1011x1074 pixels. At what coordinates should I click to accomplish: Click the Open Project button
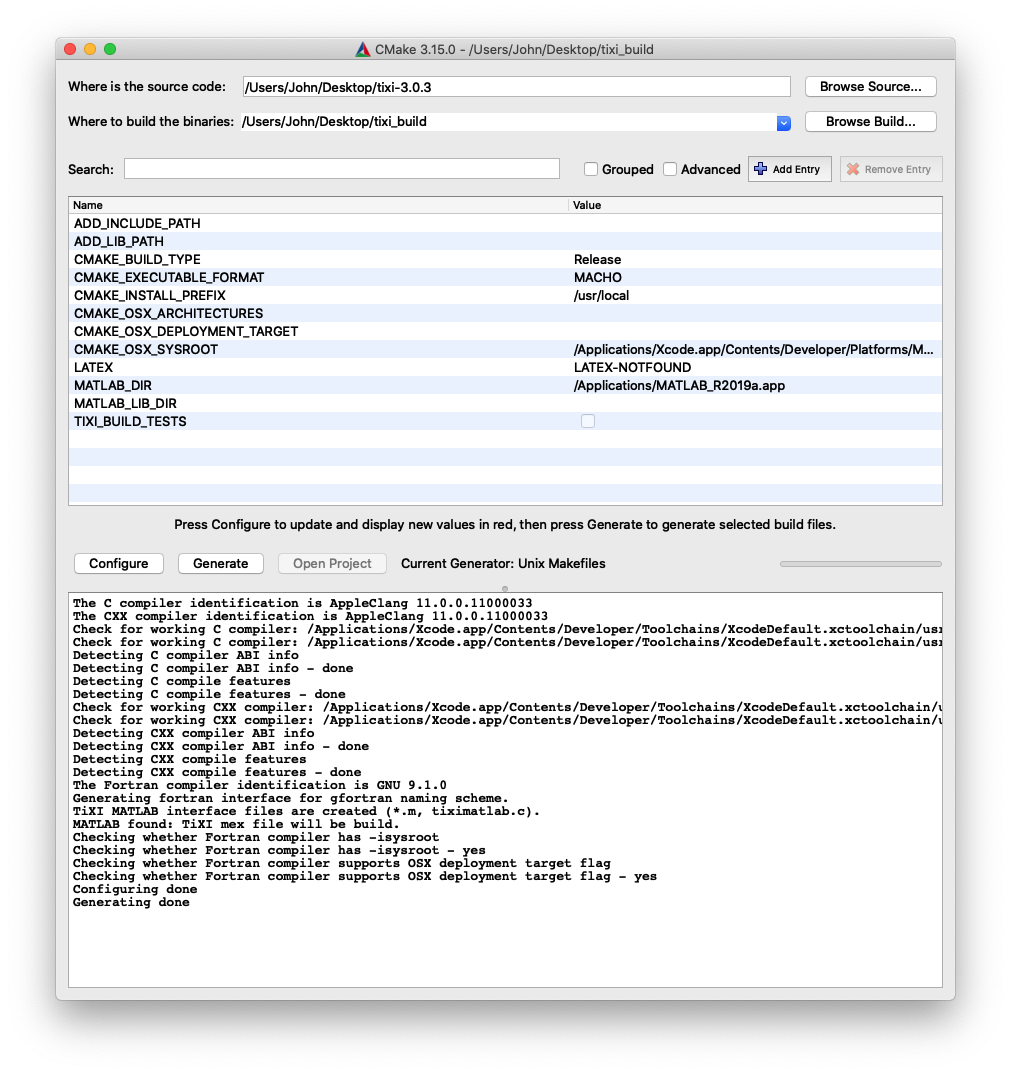[332, 564]
